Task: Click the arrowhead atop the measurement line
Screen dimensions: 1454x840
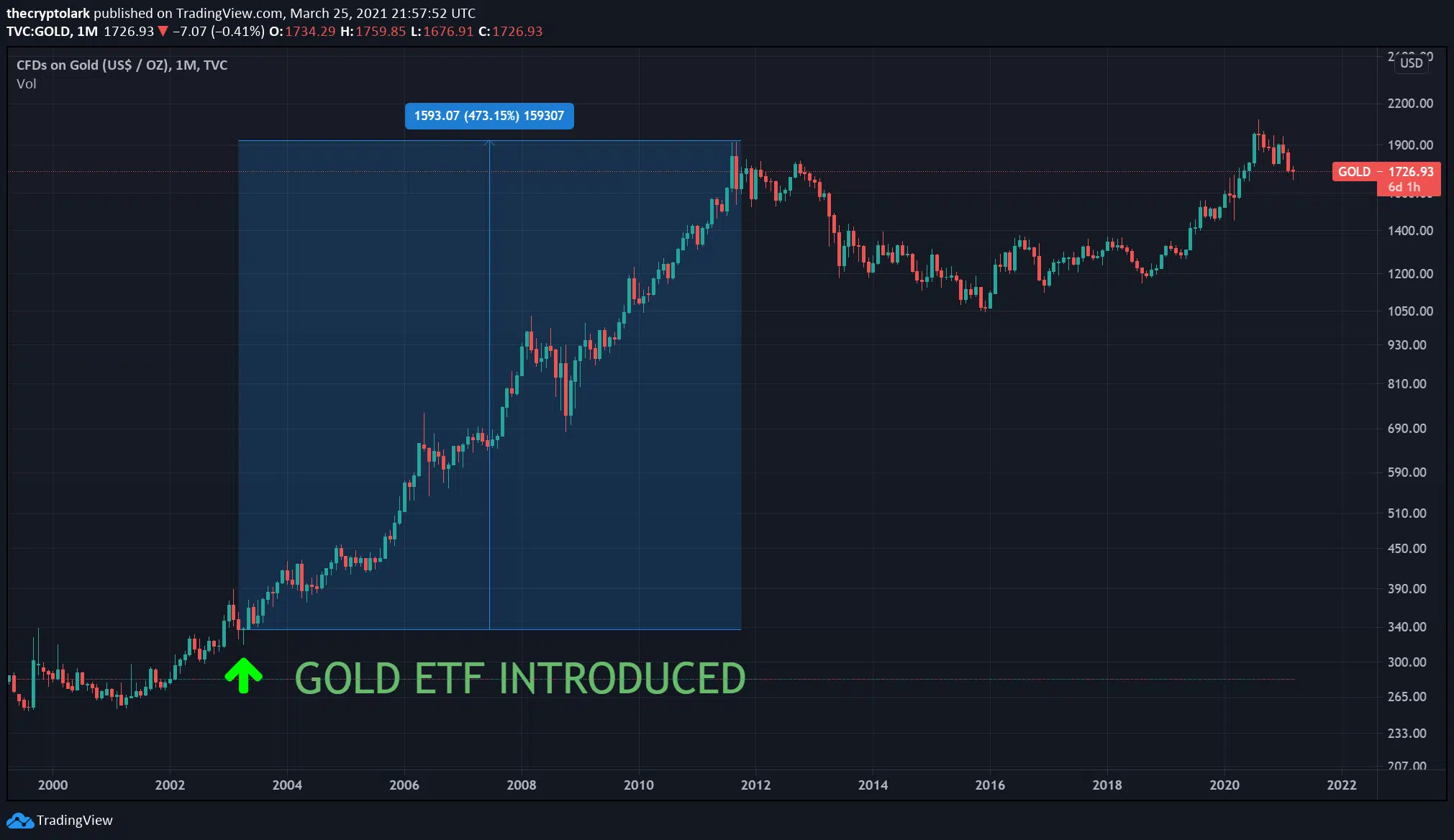Action: tap(489, 143)
